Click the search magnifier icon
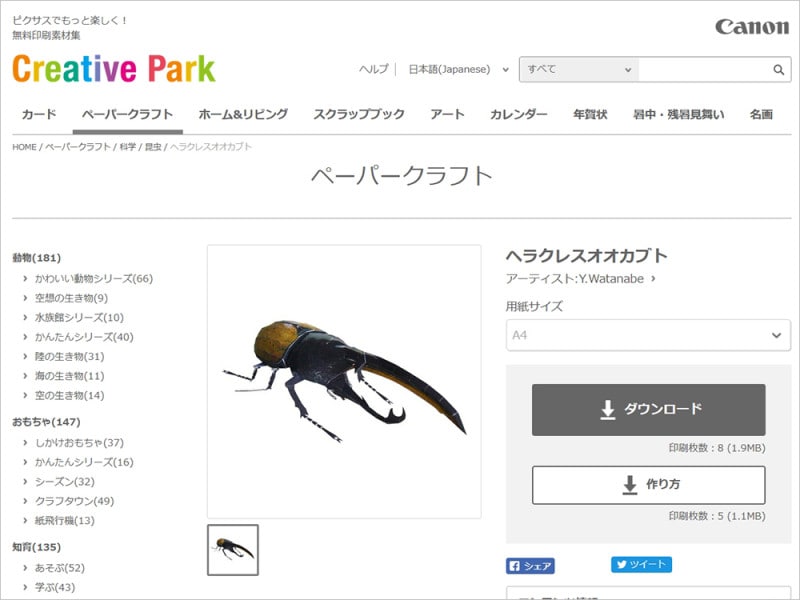The image size is (800, 600). 777,70
